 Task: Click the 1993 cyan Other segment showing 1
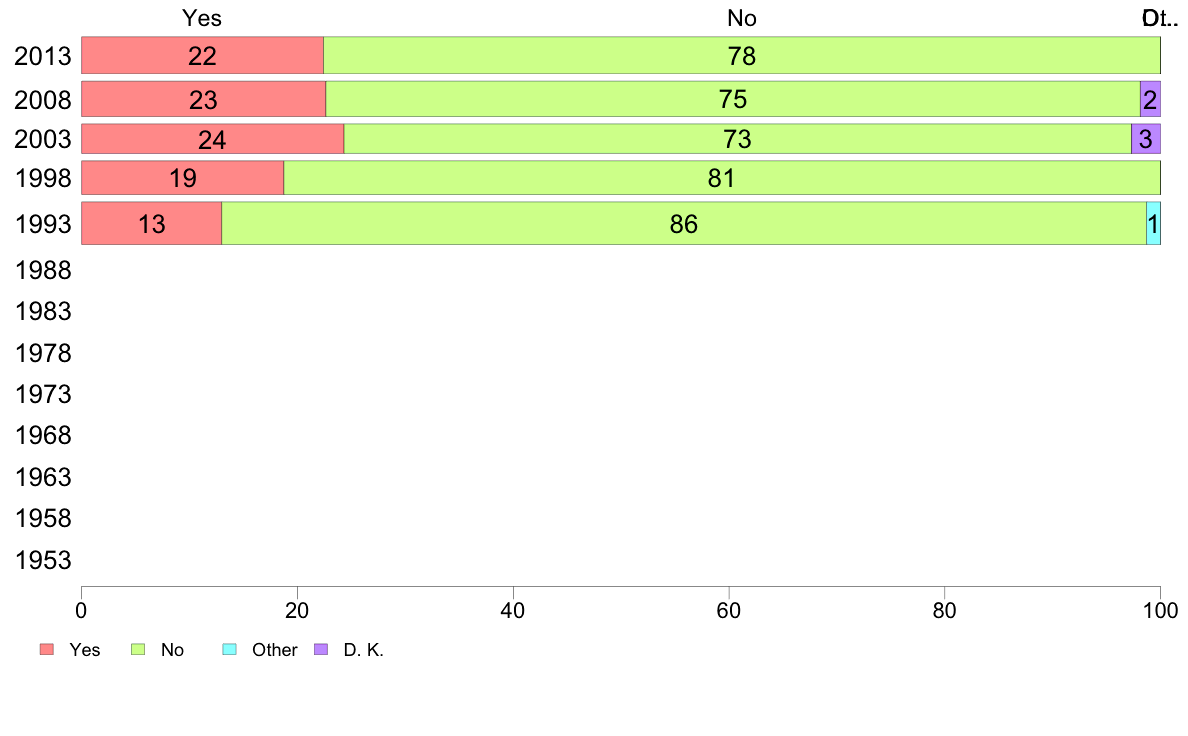pyautogui.click(x=1153, y=224)
